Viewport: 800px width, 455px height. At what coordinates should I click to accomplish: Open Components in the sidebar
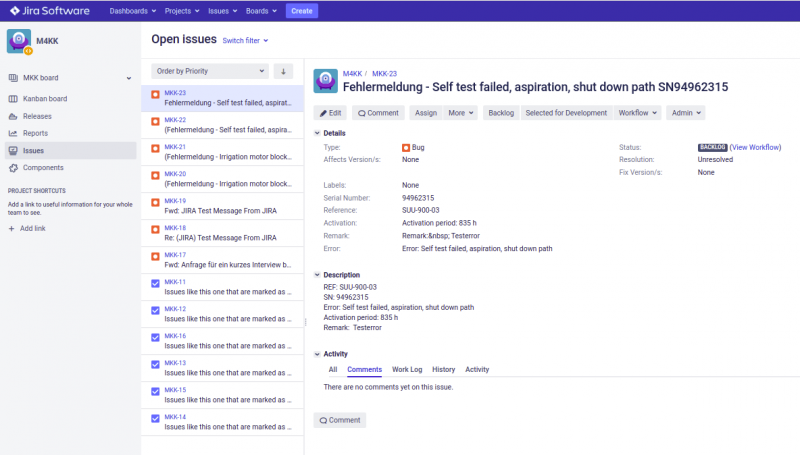[x=43, y=167]
